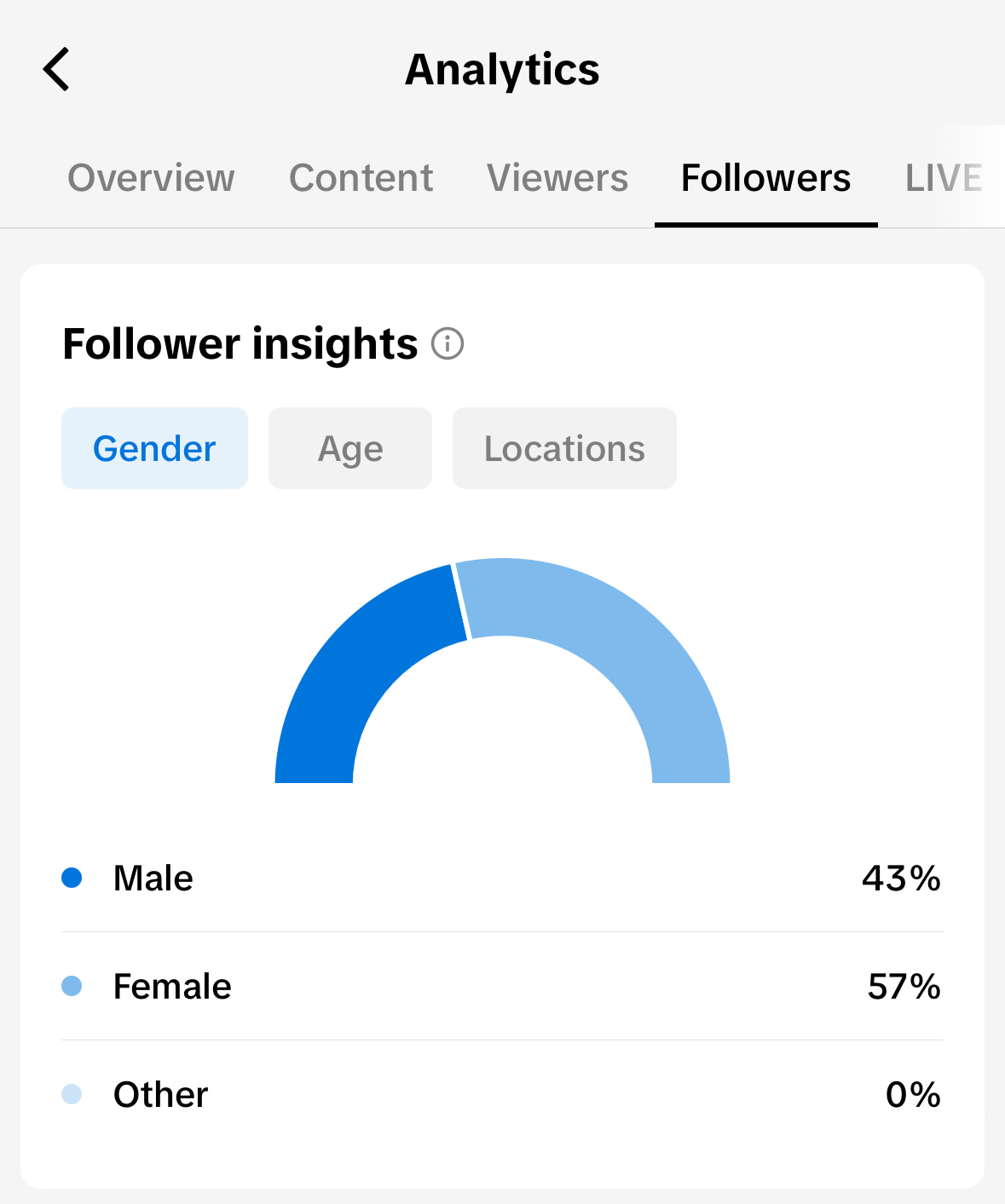Select the Gender filter chip

tap(154, 447)
